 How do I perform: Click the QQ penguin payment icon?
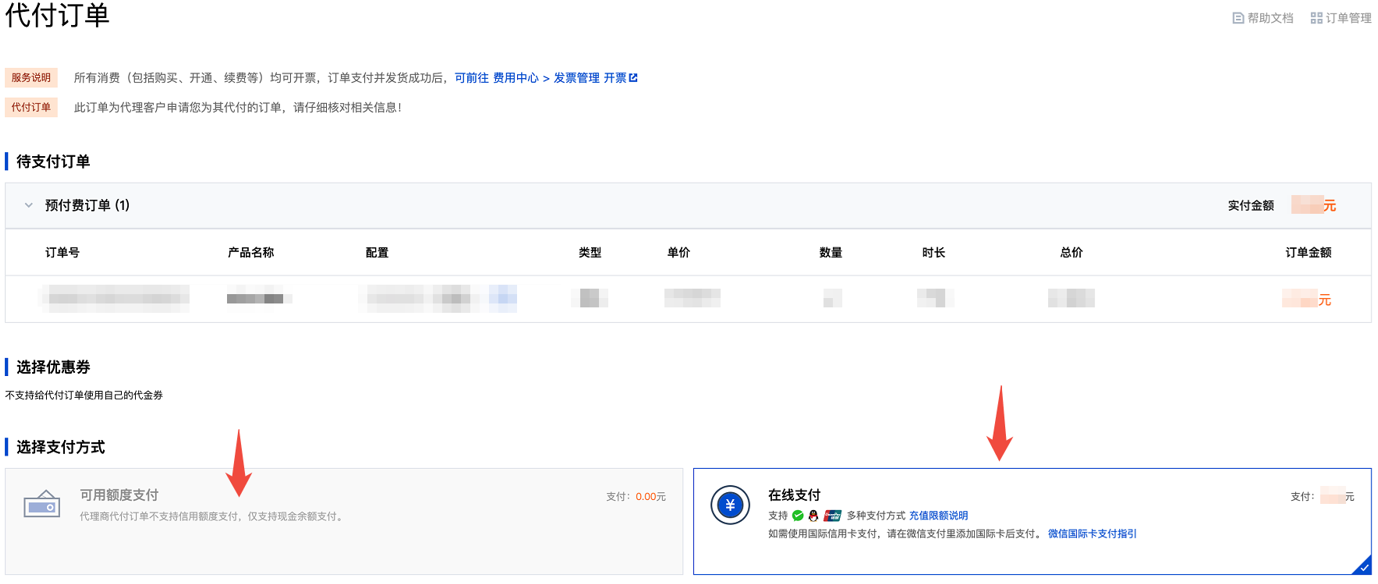[814, 516]
